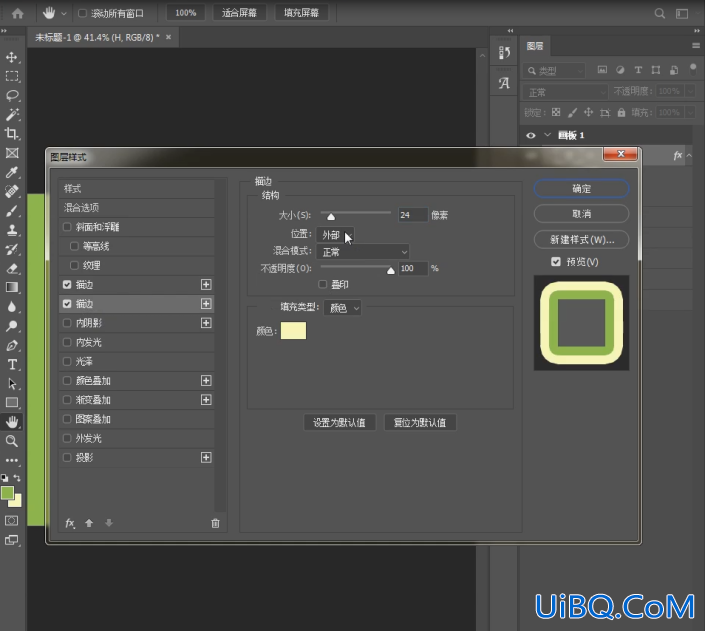
Task: Toggle Quick Mask mode icon
Action: (x=12, y=520)
